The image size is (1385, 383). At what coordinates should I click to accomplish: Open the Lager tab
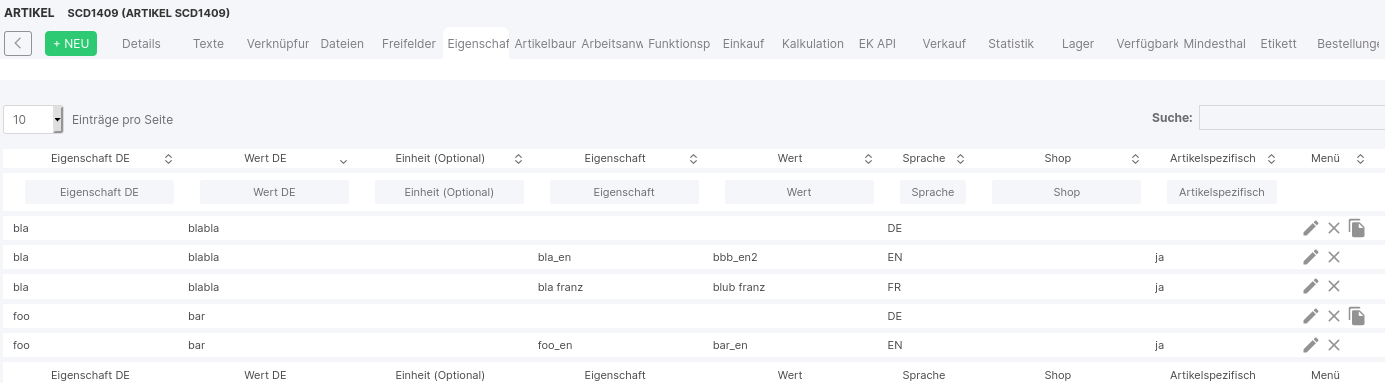1077,44
